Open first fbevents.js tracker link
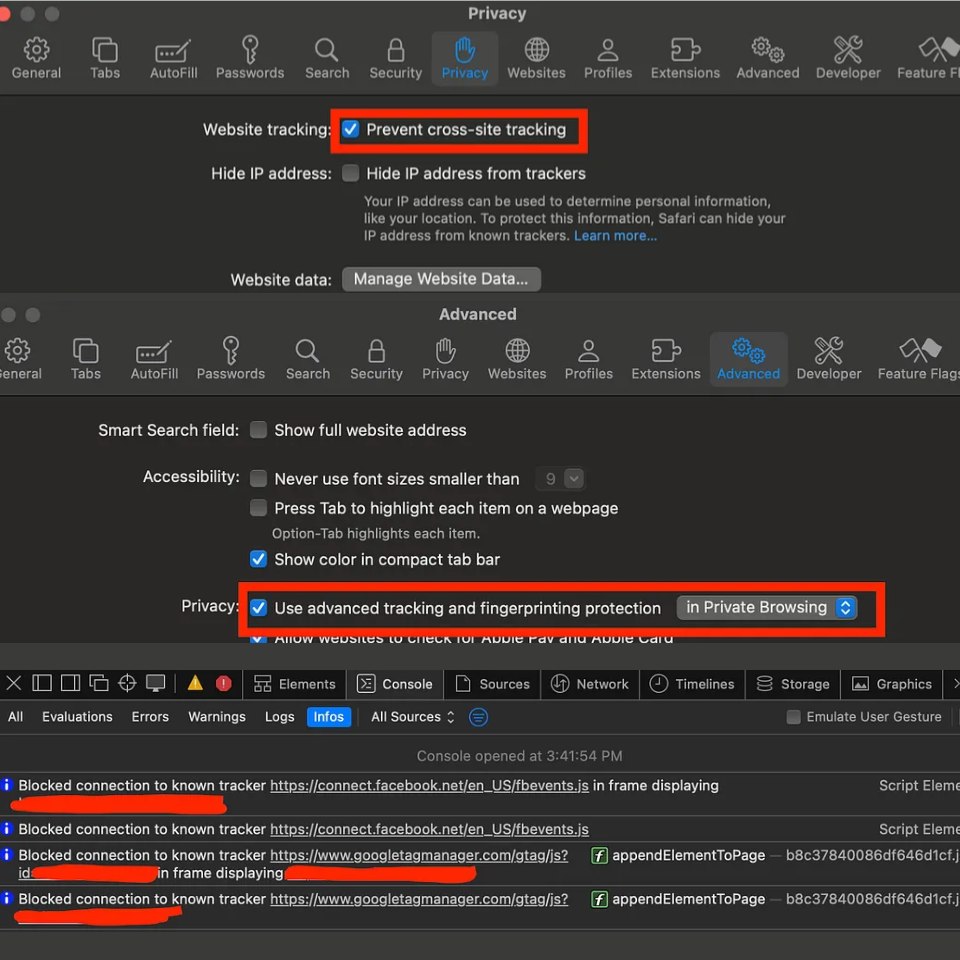 click(429, 786)
